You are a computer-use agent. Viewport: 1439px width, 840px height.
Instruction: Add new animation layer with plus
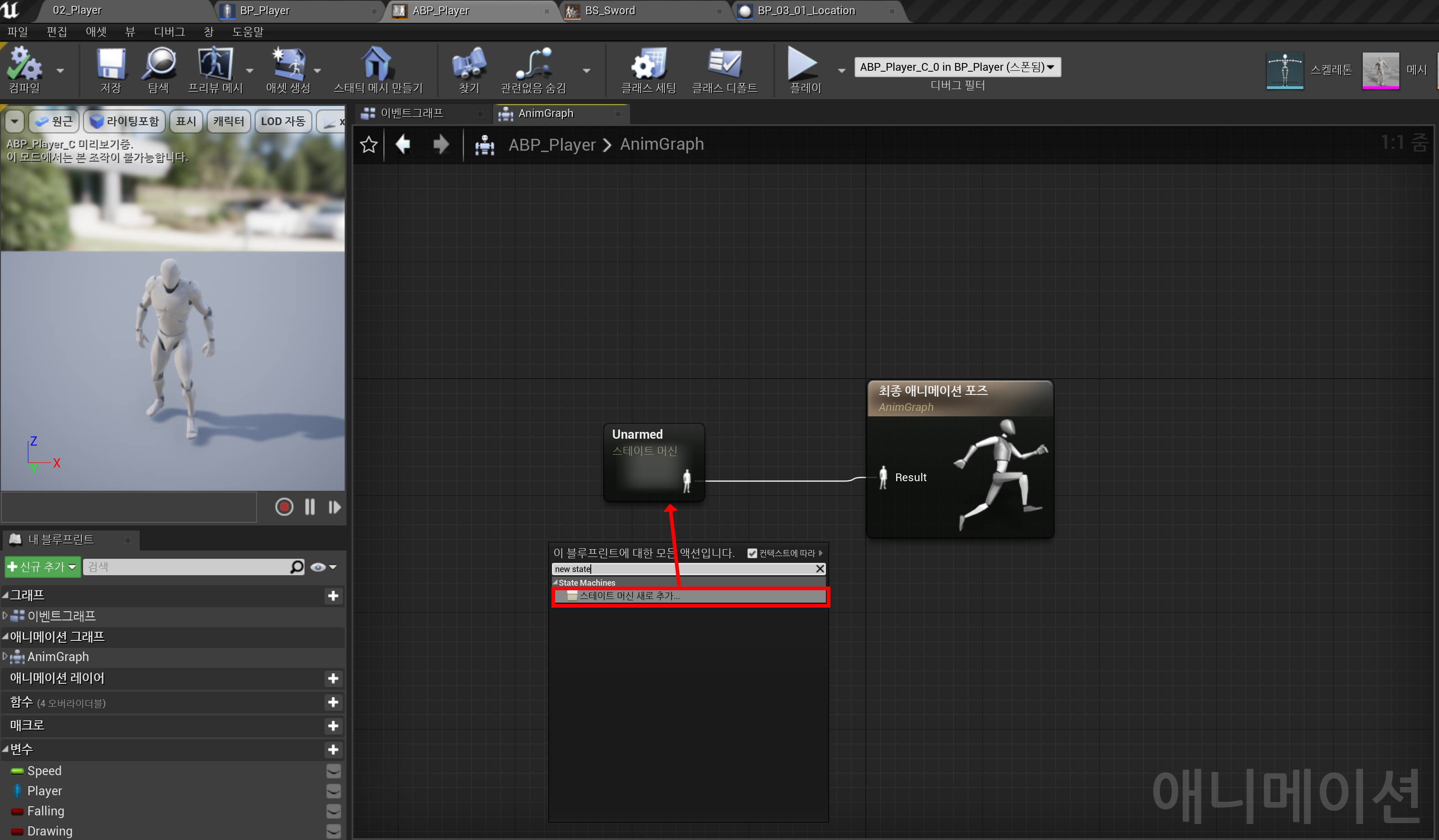point(333,678)
